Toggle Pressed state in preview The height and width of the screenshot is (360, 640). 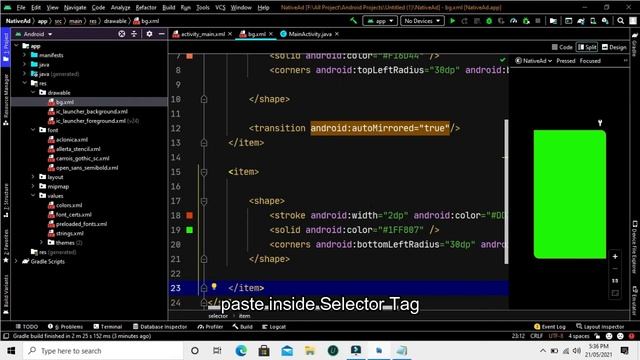click(566, 61)
